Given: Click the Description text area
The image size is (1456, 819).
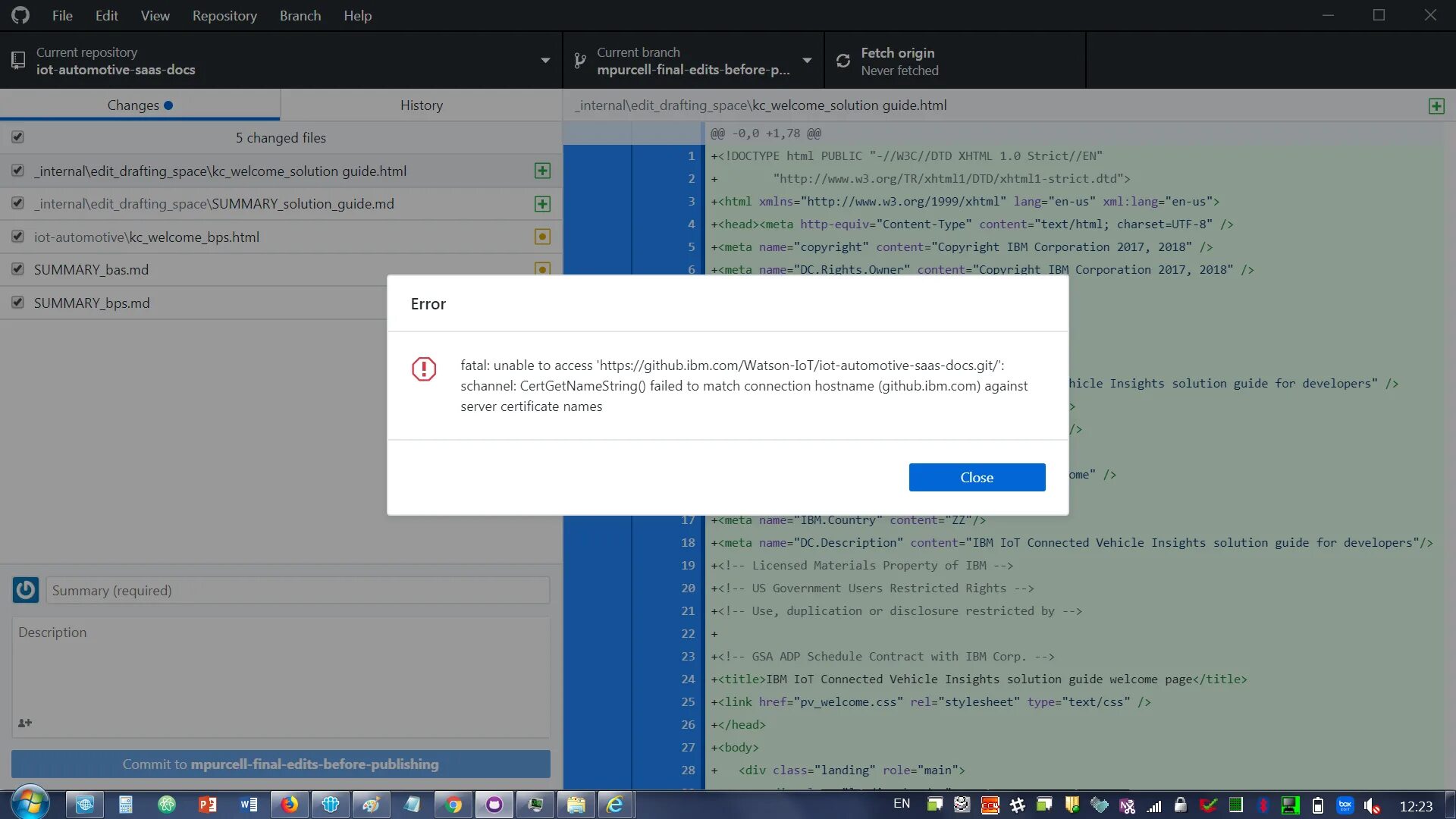Looking at the screenshot, I should 281,676.
